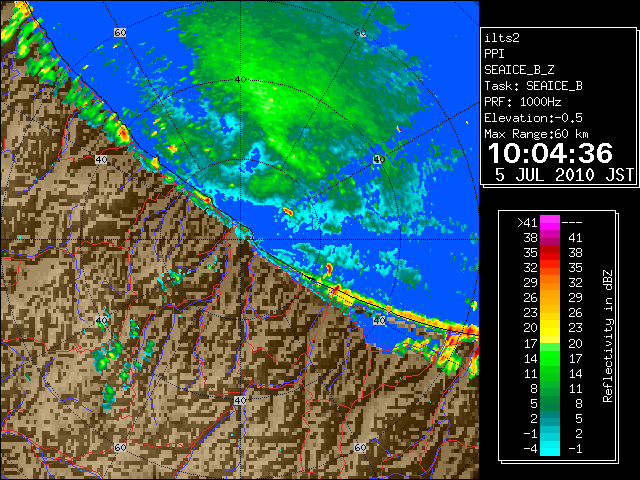Click the 'SEAICE_B_Z' product name
640x480 pixels.
pyautogui.click(x=519, y=70)
